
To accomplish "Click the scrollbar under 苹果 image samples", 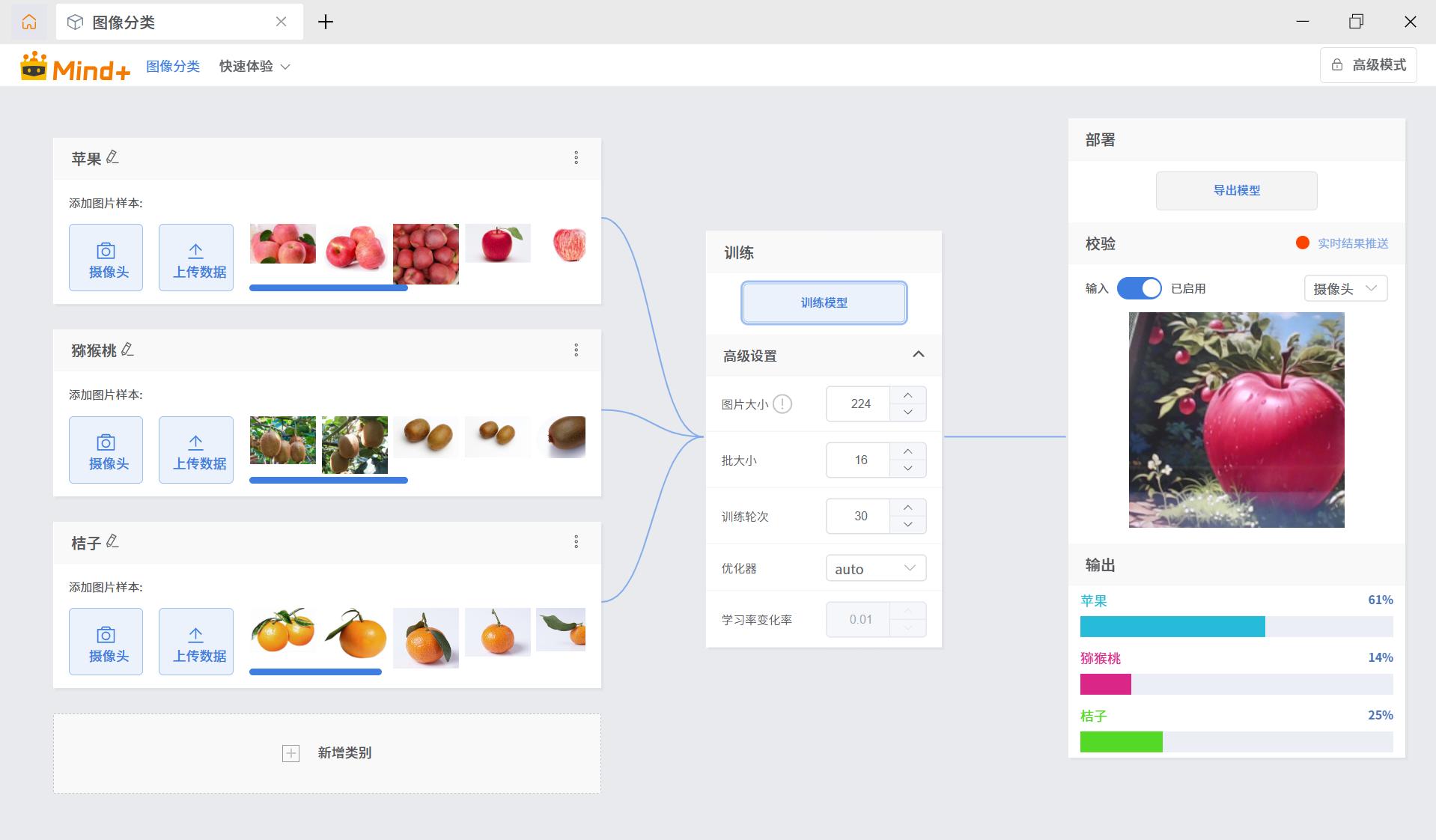I will click(328, 288).
